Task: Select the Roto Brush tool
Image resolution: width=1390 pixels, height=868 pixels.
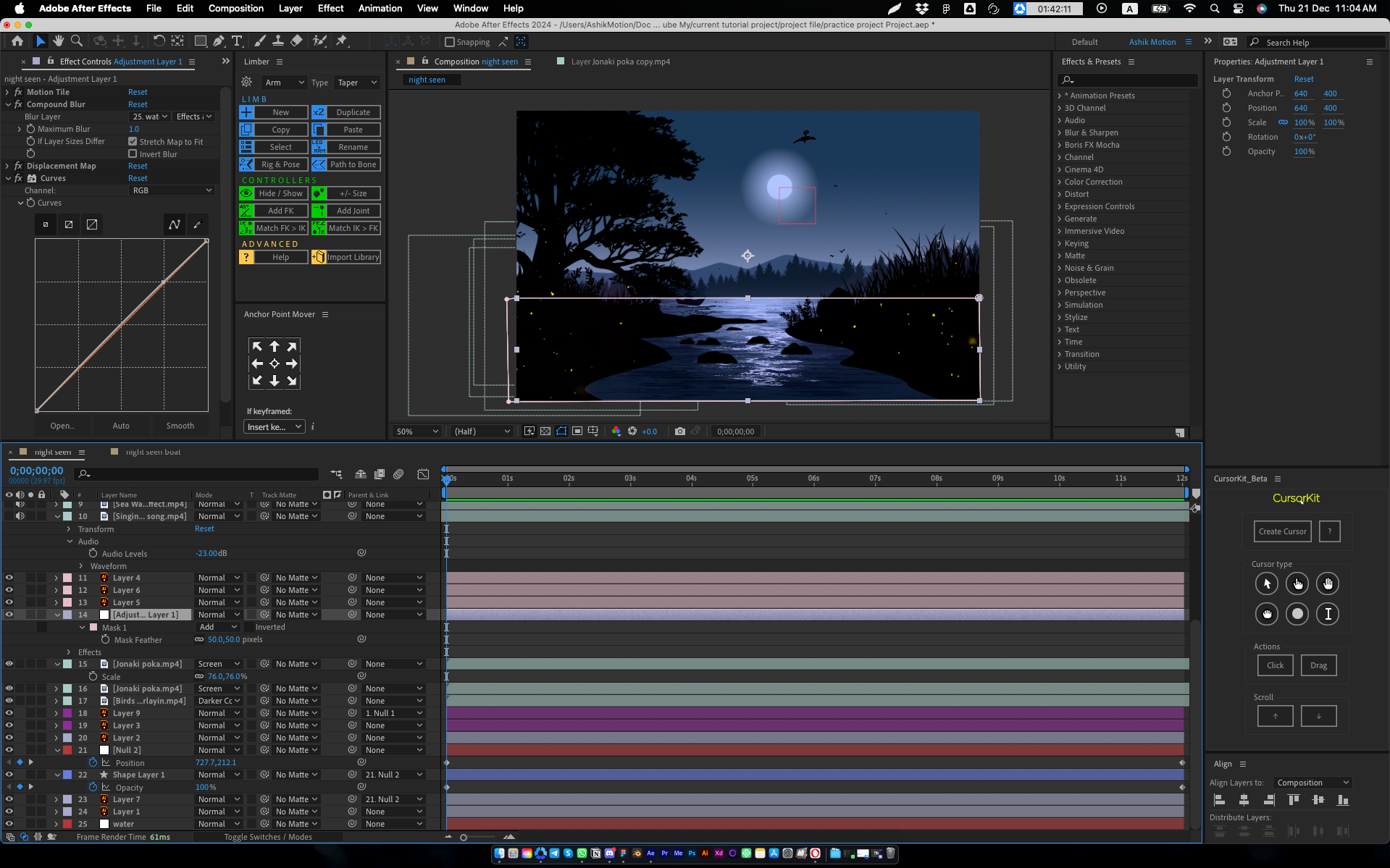Action: click(x=317, y=41)
